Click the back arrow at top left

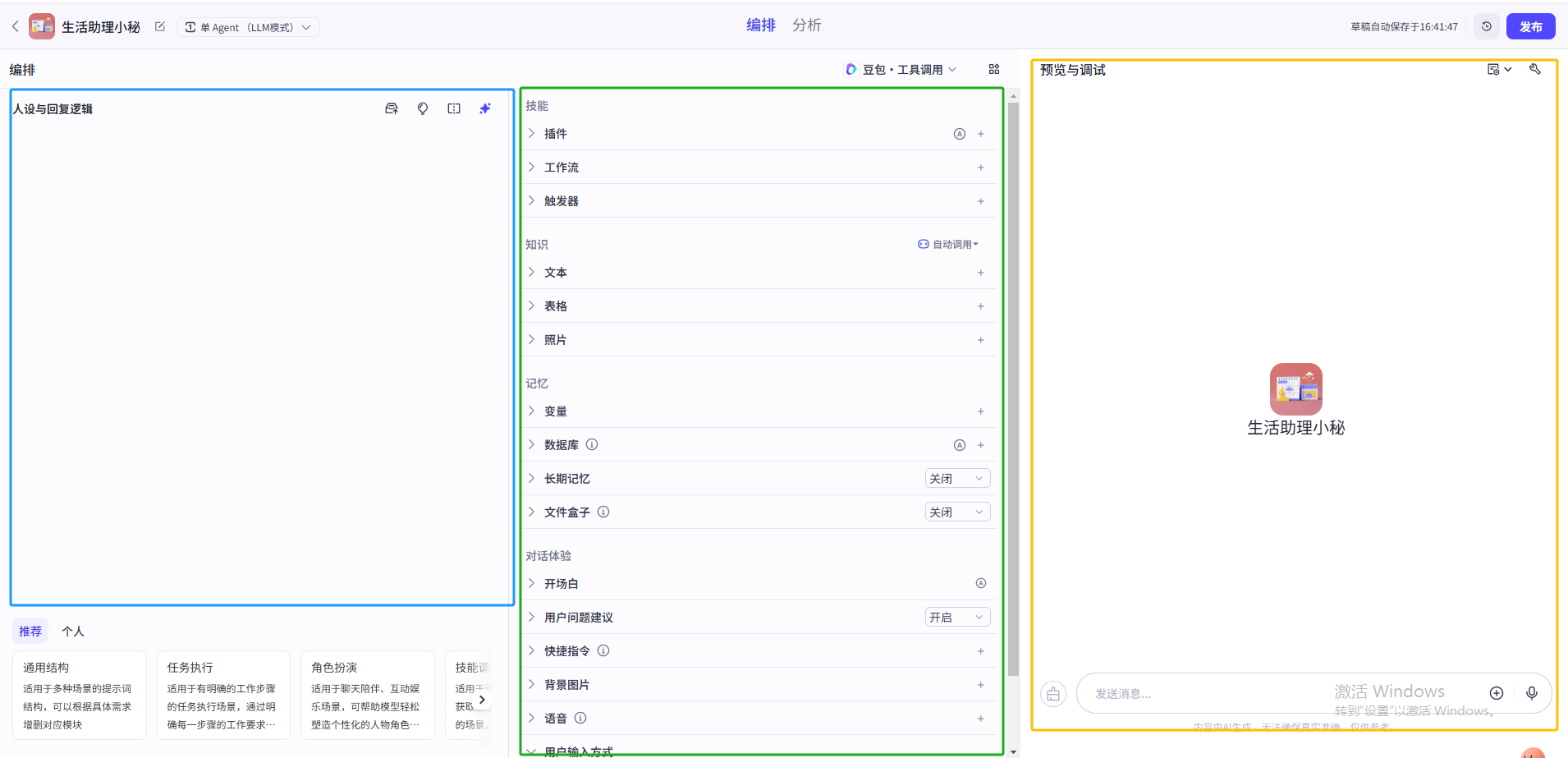coord(15,27)
